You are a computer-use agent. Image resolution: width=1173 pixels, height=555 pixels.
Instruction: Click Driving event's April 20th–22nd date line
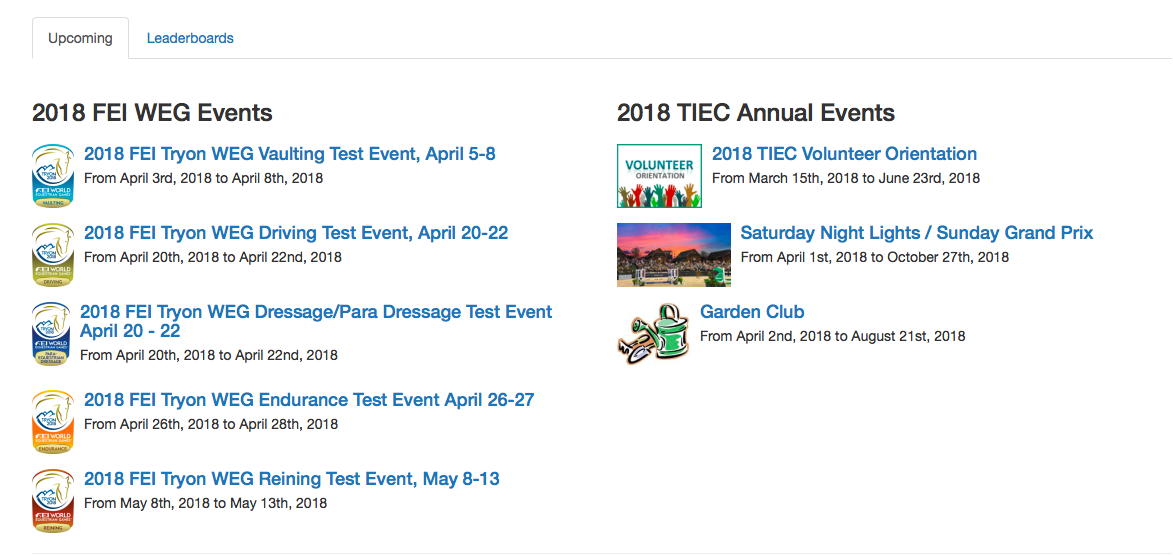point(212,257)
